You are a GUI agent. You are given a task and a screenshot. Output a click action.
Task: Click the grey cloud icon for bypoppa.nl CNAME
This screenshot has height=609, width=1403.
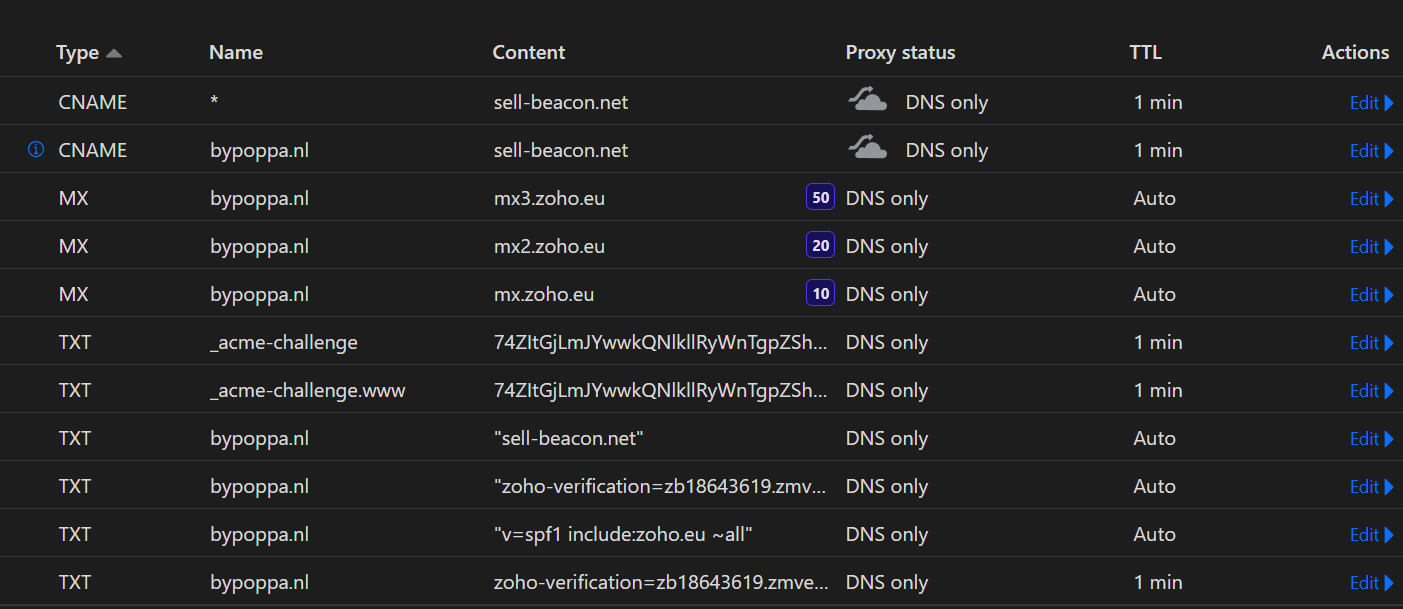click(867, 149)
